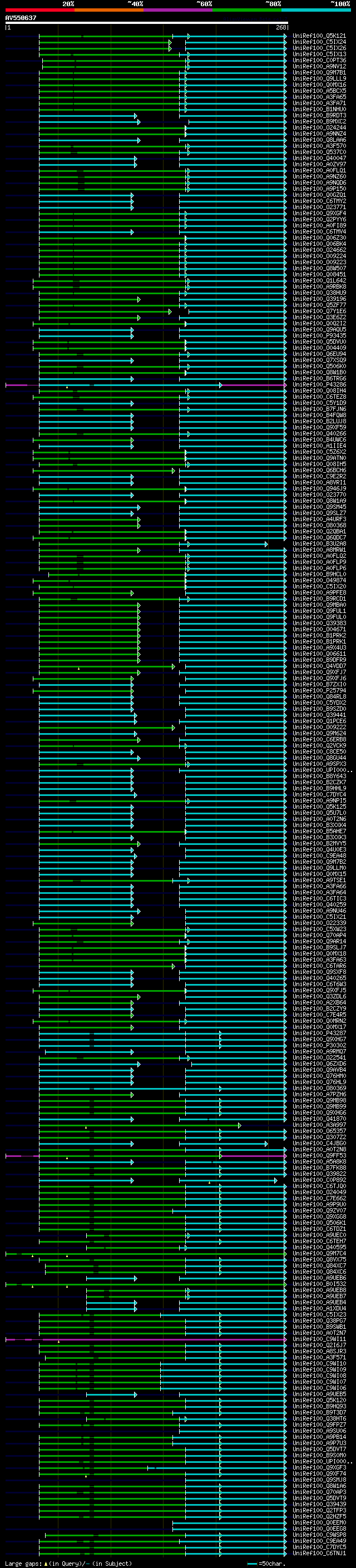
Task: Choose the UniRef100_C9WSP8 row name
Action: pos(319,1535)
